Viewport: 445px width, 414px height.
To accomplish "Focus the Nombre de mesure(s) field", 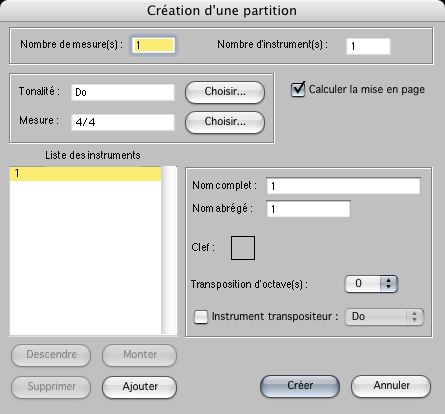I will tap(153, 45).
